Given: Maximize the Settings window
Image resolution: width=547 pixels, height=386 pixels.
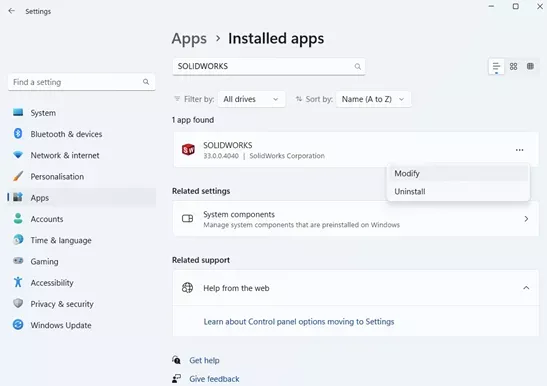Looking at the screenshot, I should coord(516,6).
